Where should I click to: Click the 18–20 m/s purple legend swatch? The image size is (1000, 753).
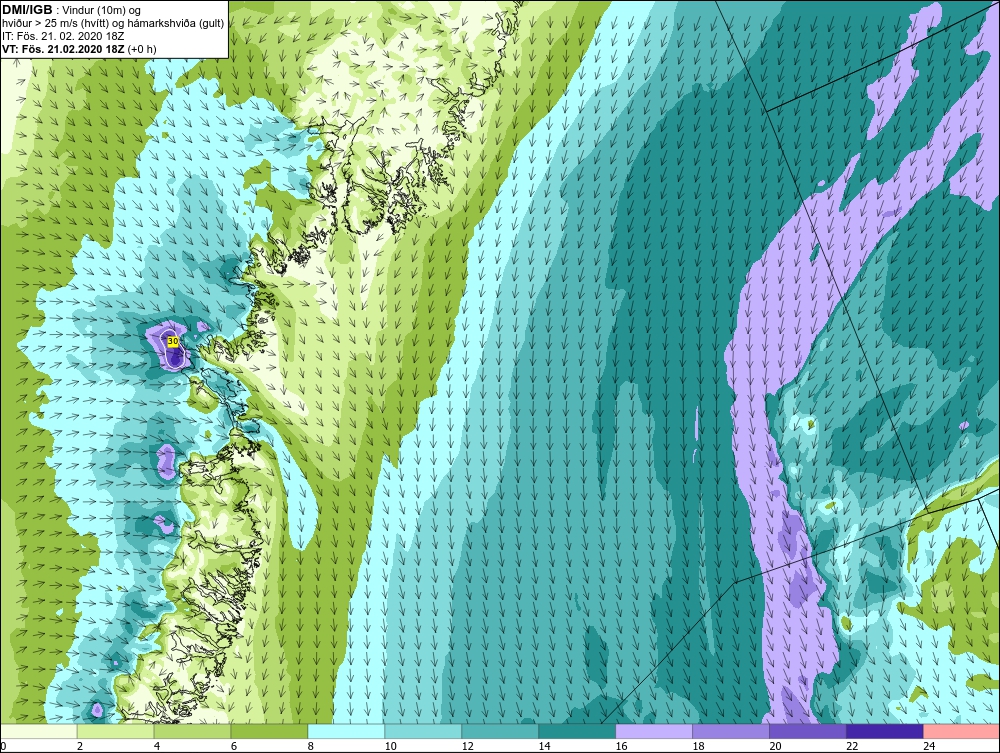(x=731, y=731)
